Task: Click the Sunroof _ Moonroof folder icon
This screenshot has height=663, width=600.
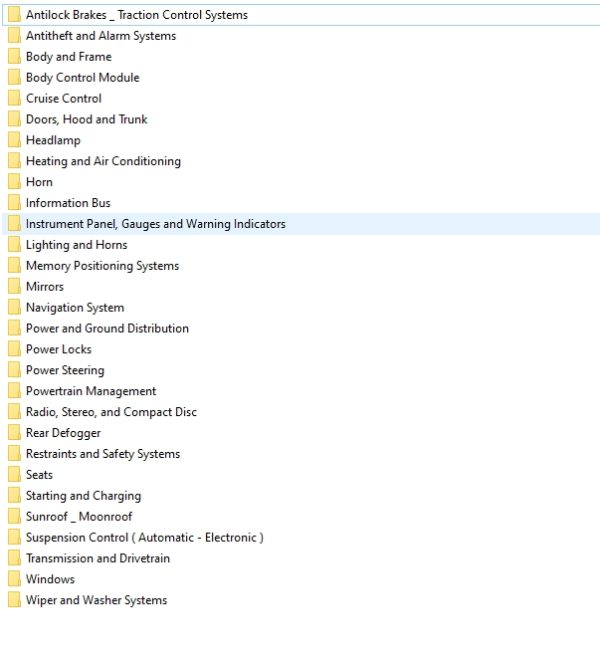Action: click(x=14, y=517)
